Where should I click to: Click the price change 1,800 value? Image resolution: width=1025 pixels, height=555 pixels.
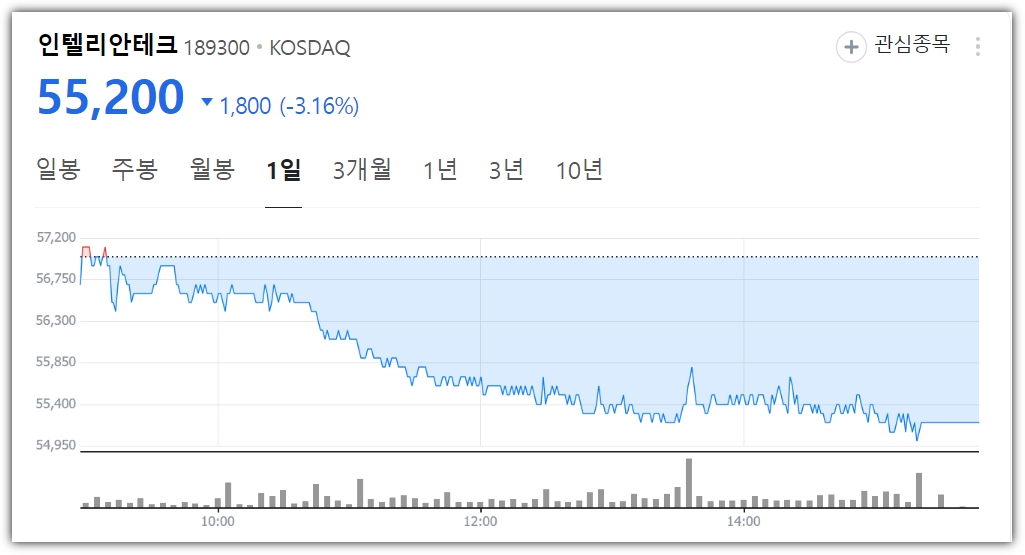(245, 106)
